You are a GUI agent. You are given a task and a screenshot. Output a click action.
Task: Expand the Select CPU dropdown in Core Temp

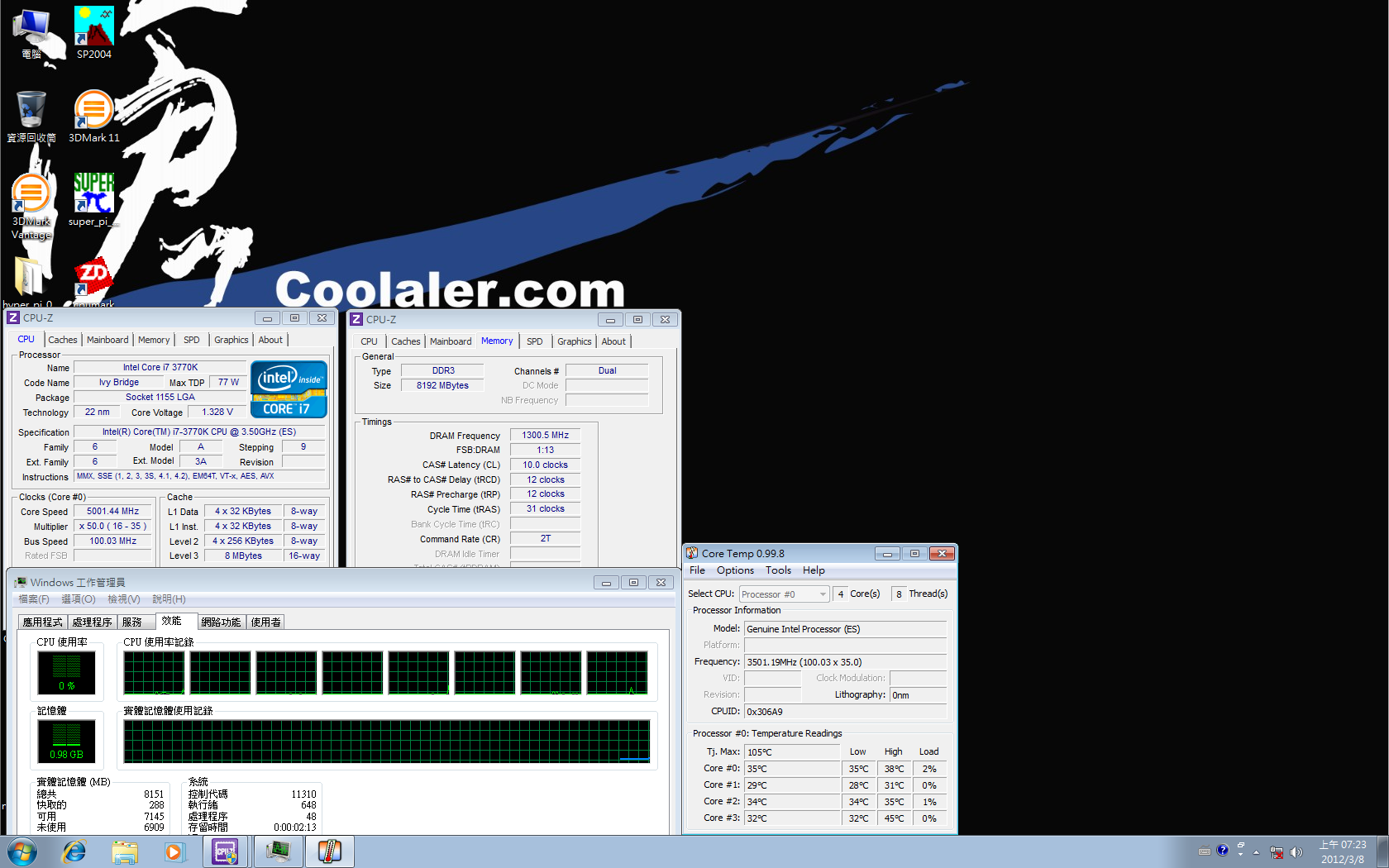click(x=784, y=594)
